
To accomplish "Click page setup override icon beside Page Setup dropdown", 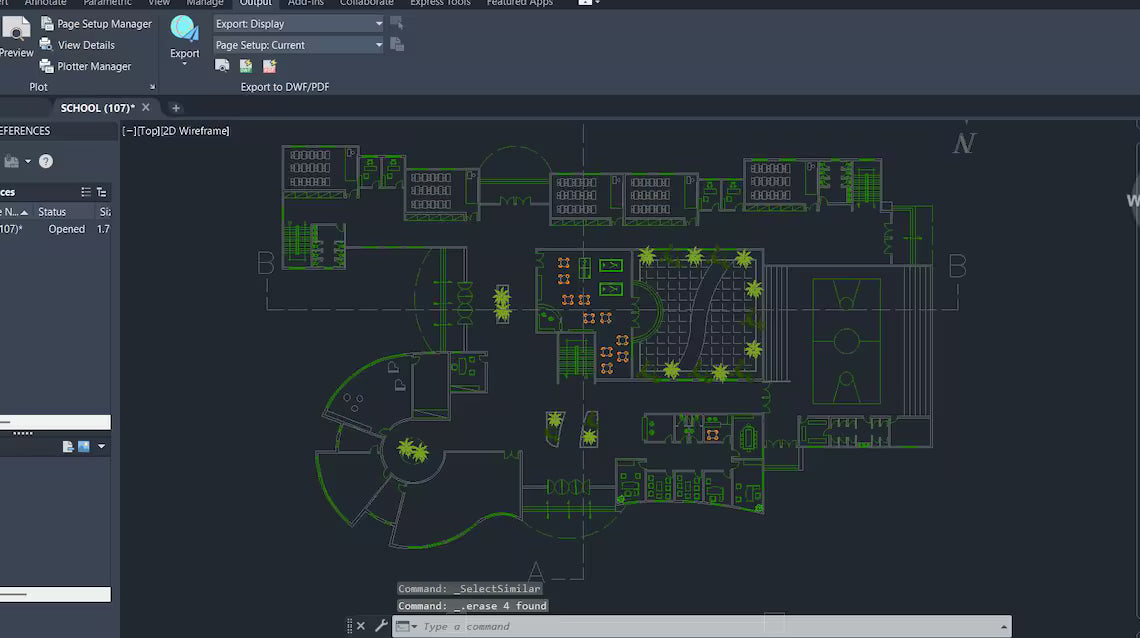I will pos(397,45).
